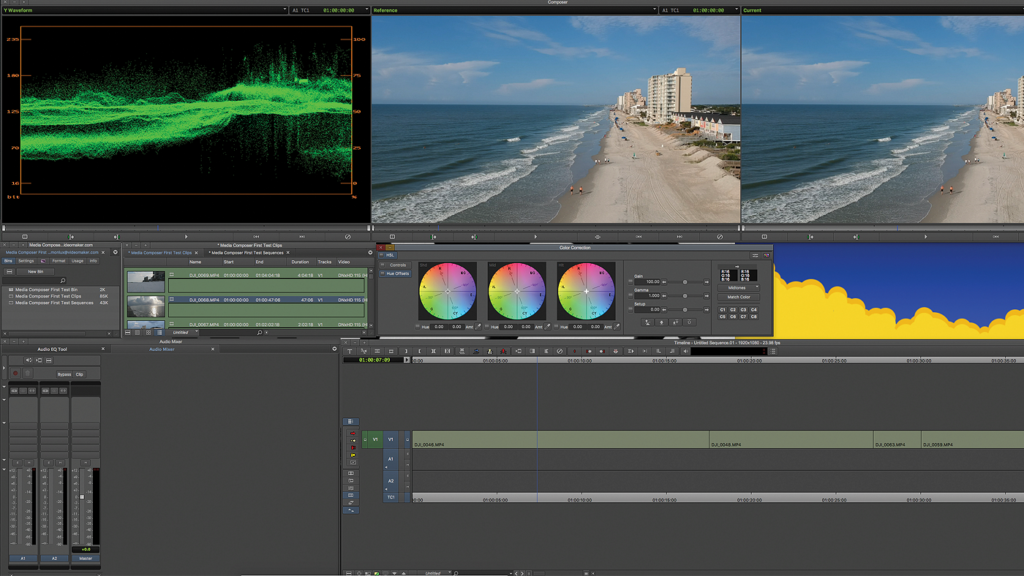Click the record button in Audio Mixer

tap(15, 374)
